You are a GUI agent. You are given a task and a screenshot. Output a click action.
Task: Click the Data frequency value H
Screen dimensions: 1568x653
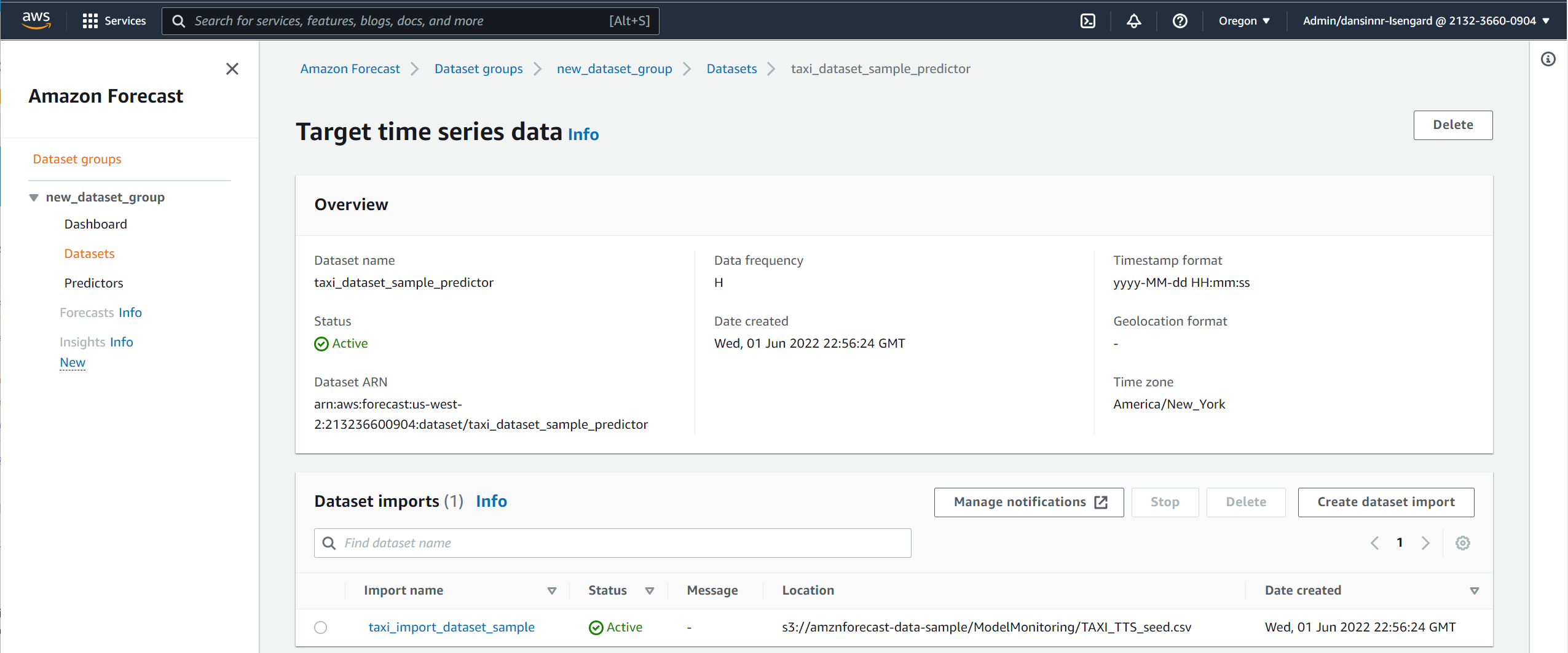[718, 283]
